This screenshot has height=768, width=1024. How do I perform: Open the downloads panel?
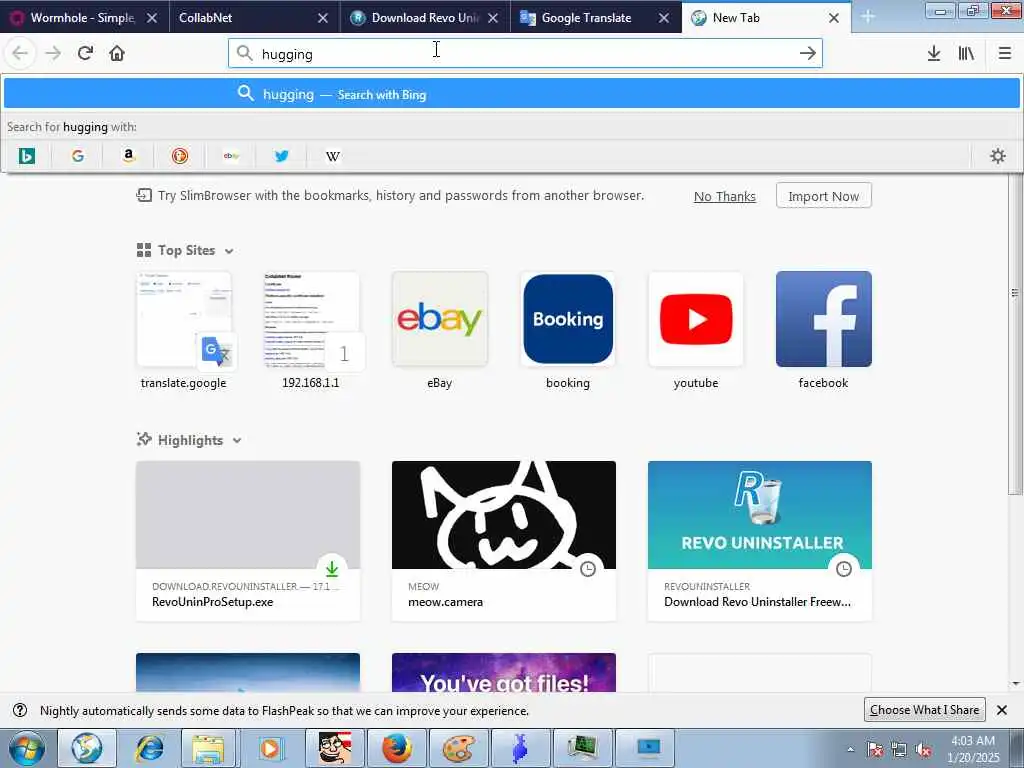coord(934,53)
